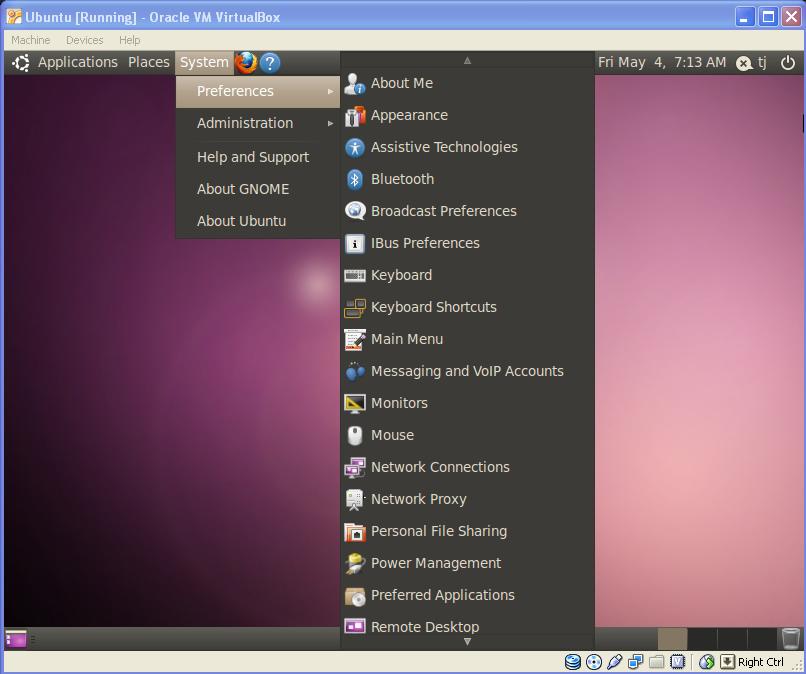Open Keyboard Shortcuts preferences

coord(433,307)
